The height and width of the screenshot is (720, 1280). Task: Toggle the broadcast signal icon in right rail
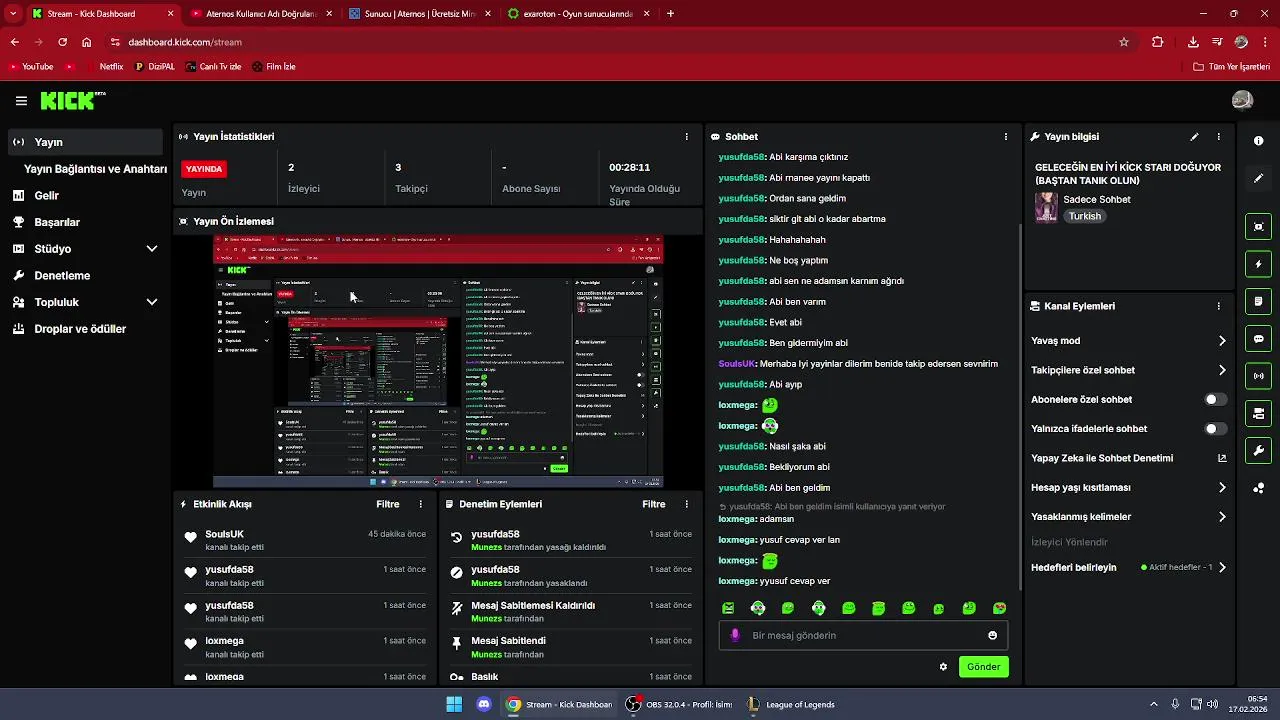[x=1258, y=376]
